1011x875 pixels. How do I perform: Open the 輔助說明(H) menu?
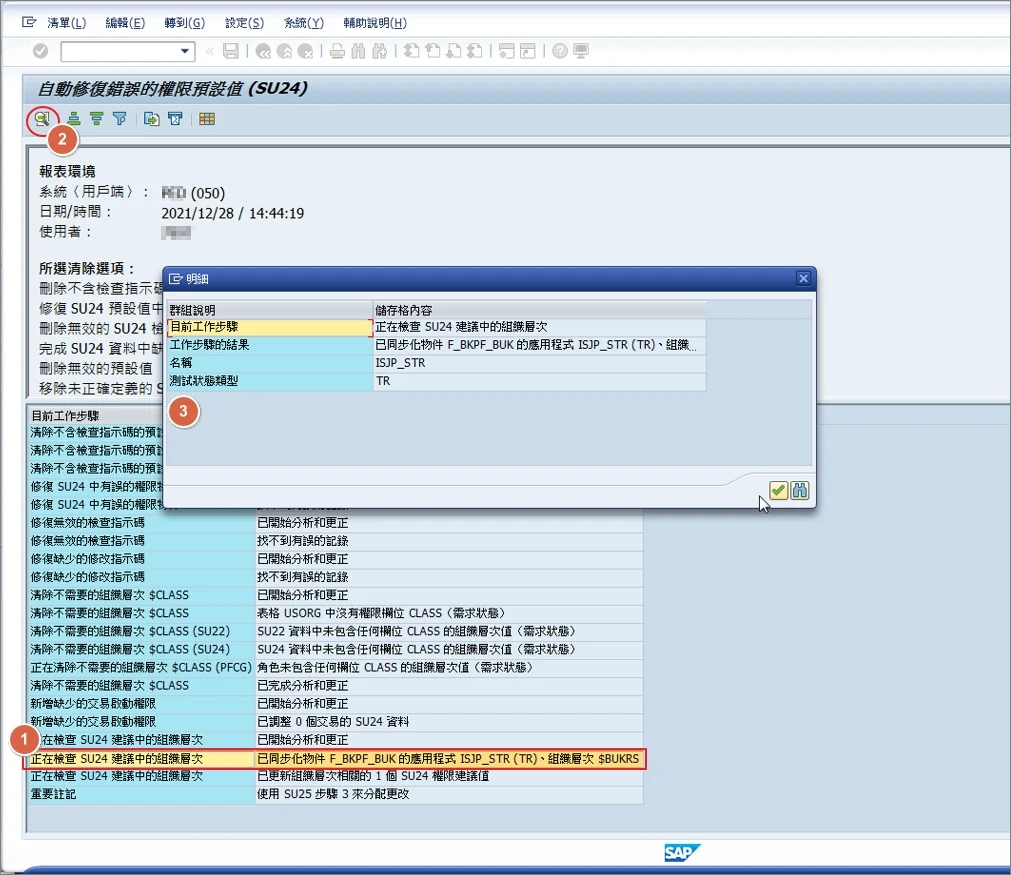[375, 23]
